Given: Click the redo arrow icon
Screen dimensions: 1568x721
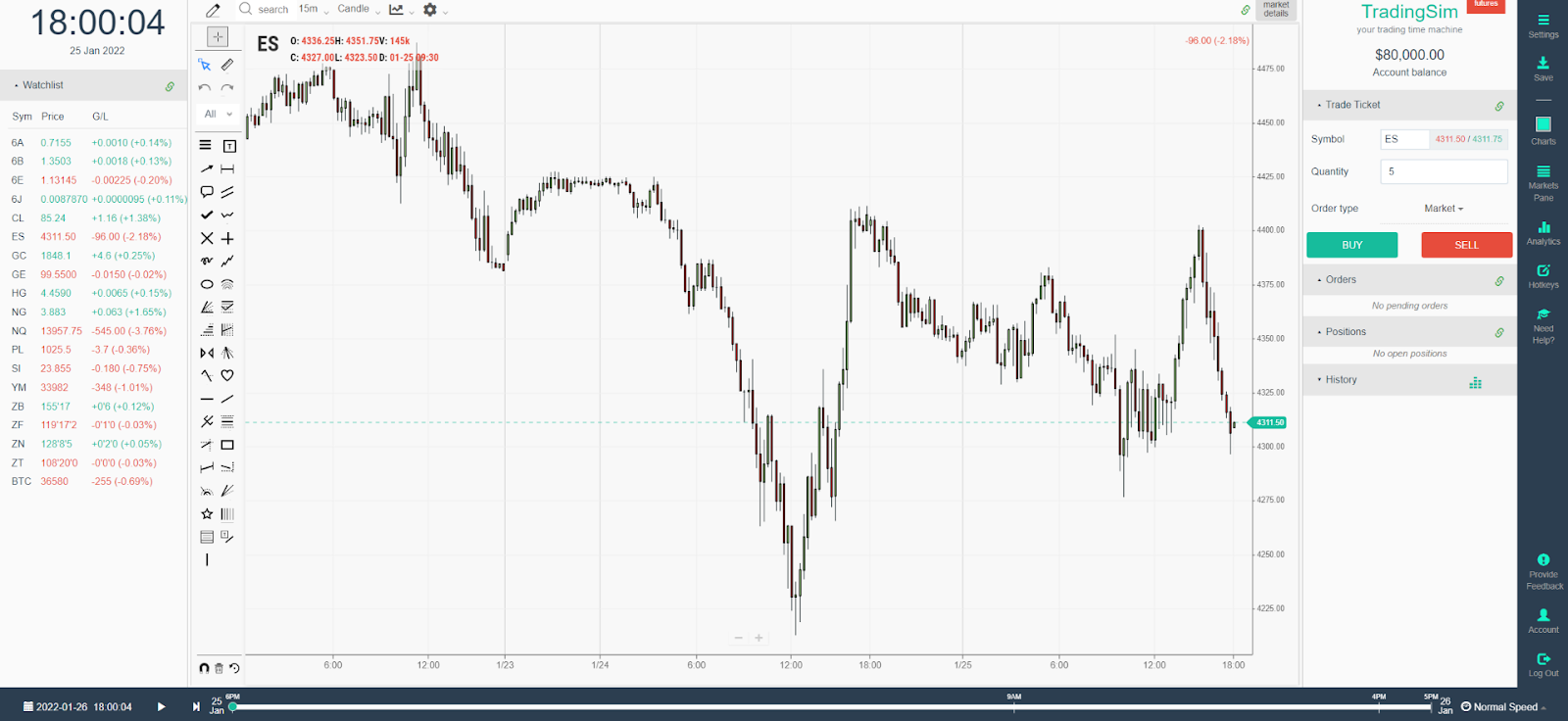Looking at the screenshot, I should click(x=227, y=88).
